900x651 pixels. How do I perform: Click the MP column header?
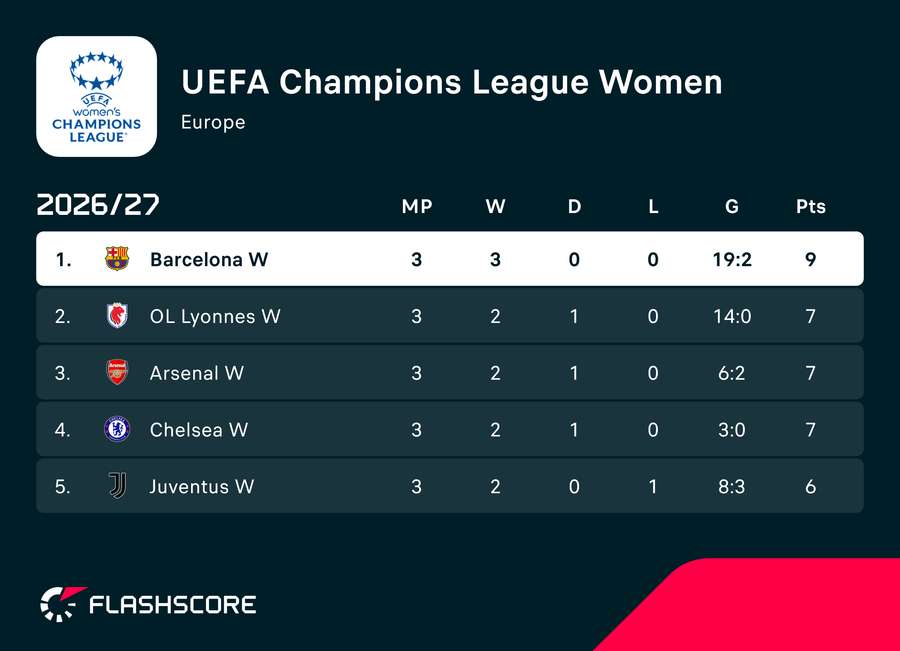coord(417,206)
